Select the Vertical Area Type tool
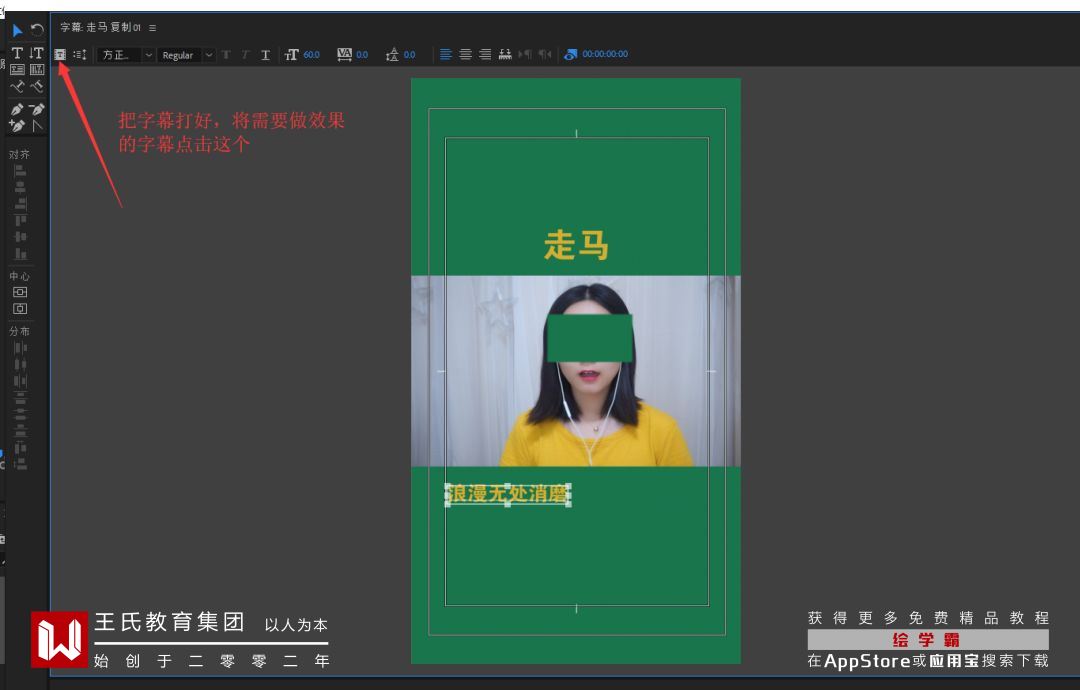This screenshot has height=690, width=1080. [x=37, y=70]
